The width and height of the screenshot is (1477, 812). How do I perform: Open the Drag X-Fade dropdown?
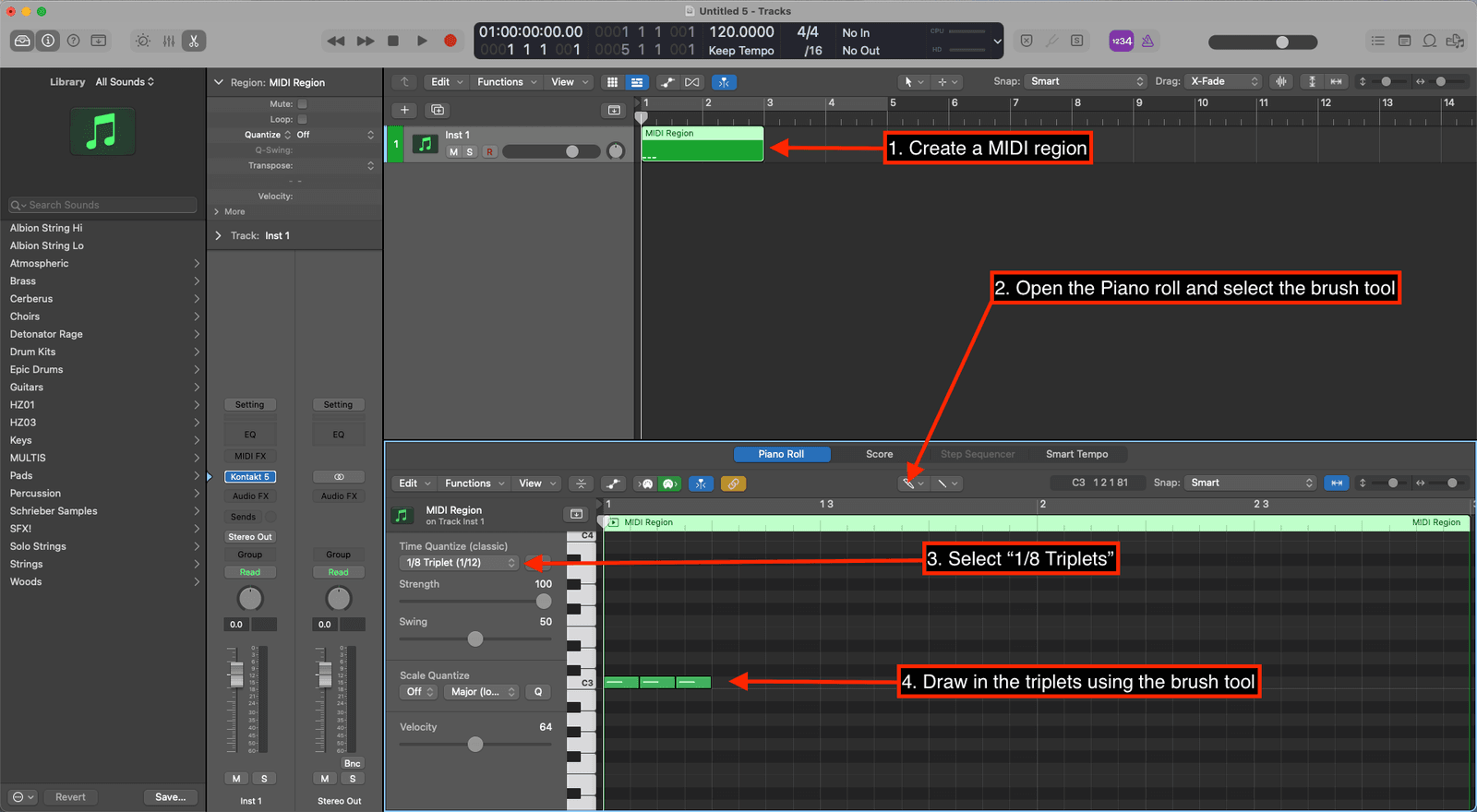point(1223,81)
